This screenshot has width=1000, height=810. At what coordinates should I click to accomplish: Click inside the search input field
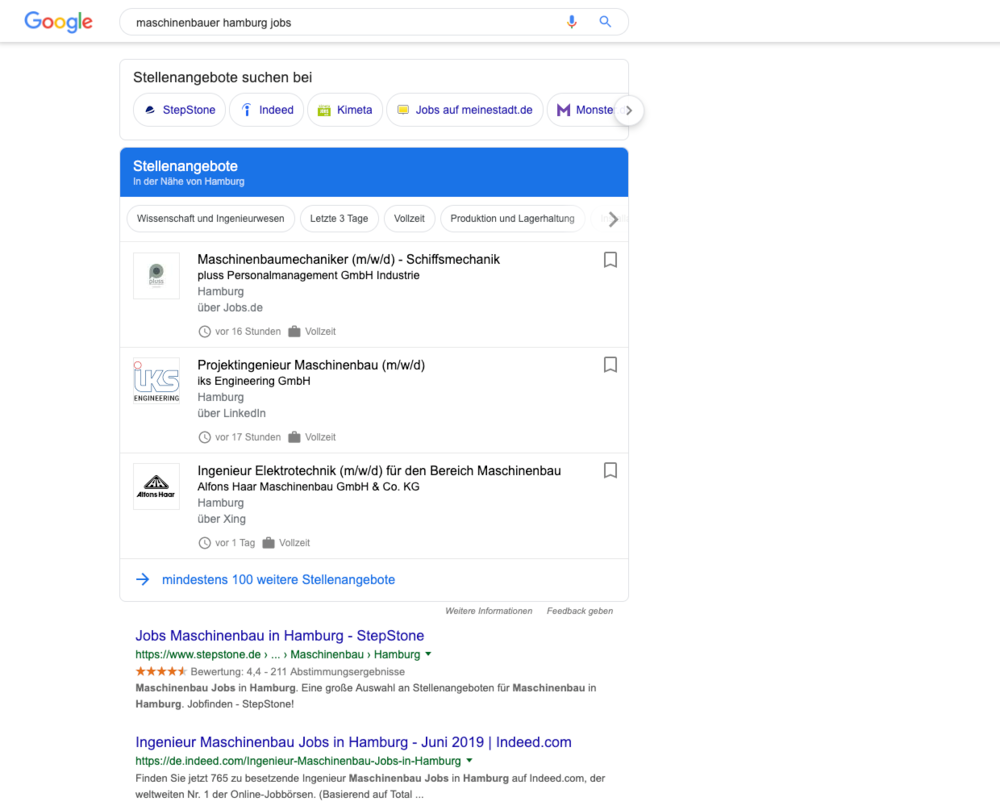click(x=300, y=21)
